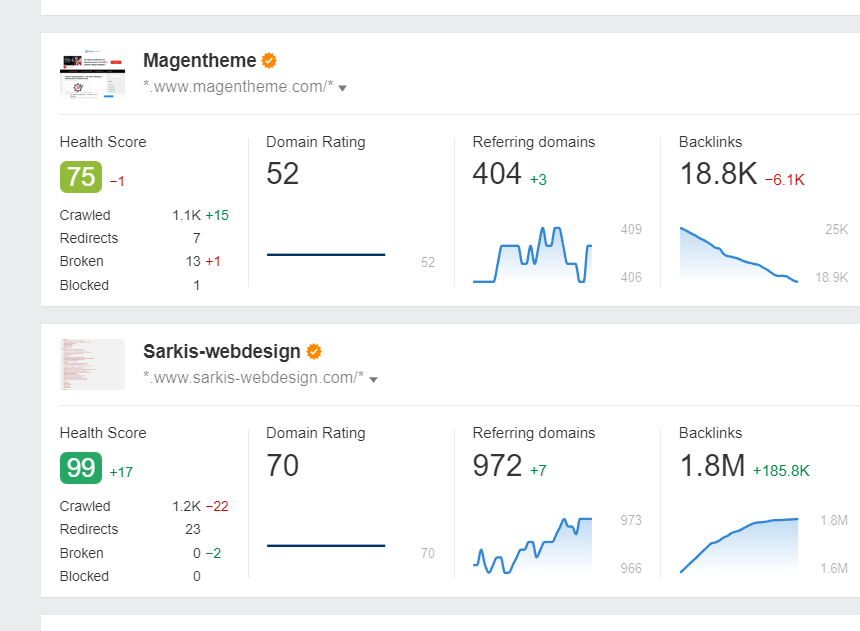View Domain Rating 52 for Magentheme
This screenshot has height=631, width=860.
pyautogui.click(x=283, y=174)
